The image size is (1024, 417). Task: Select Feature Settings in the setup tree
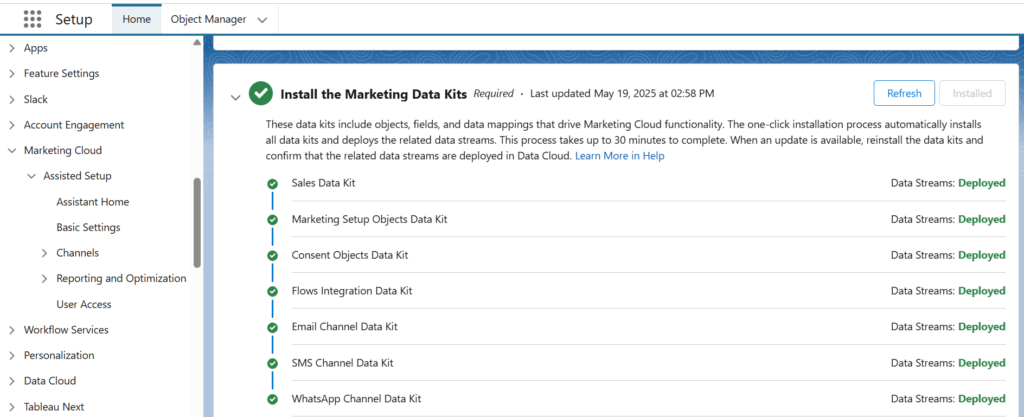coord(61,74)
